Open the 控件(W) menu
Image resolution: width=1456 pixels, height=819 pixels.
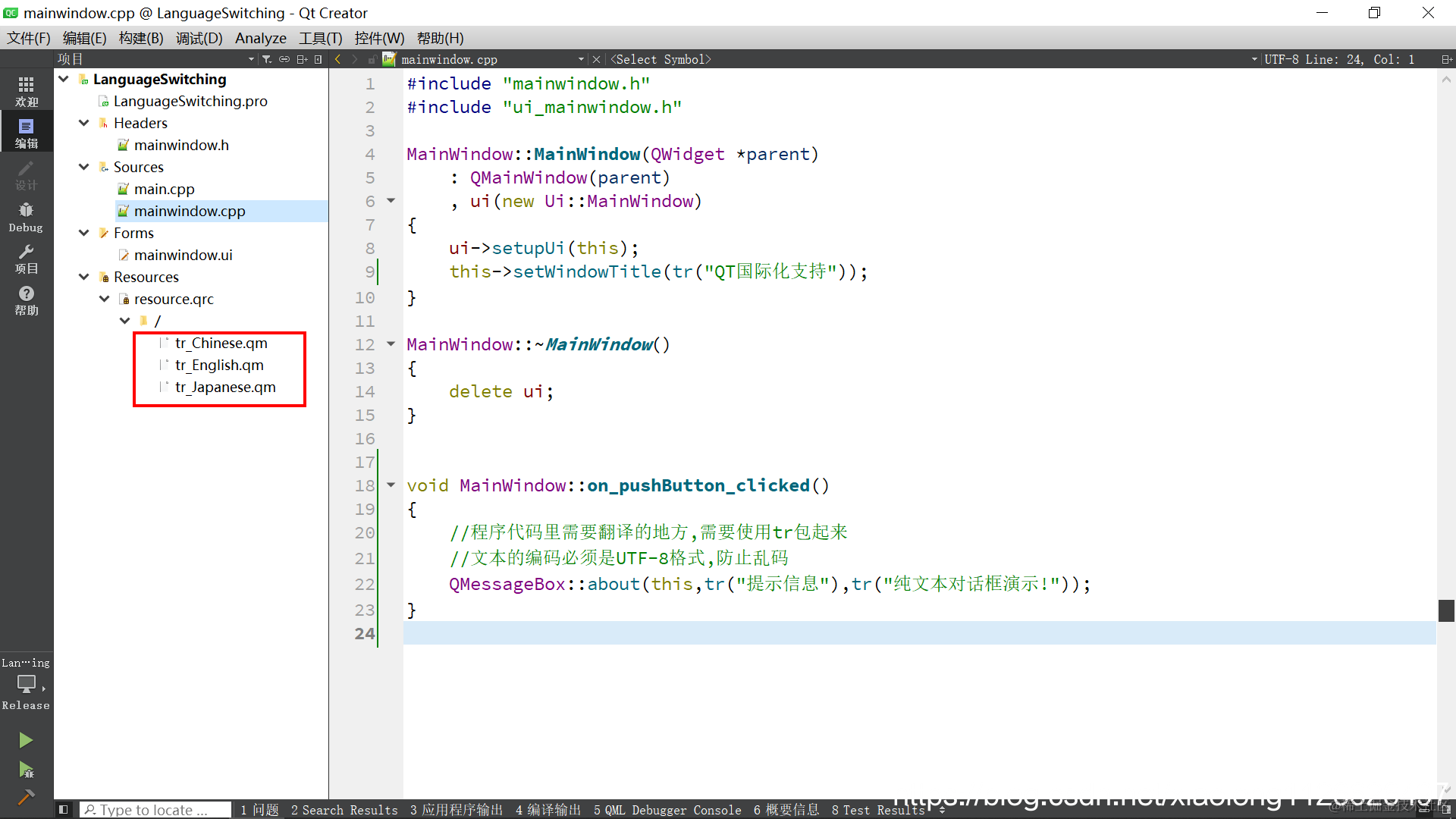tap(380, 38)
